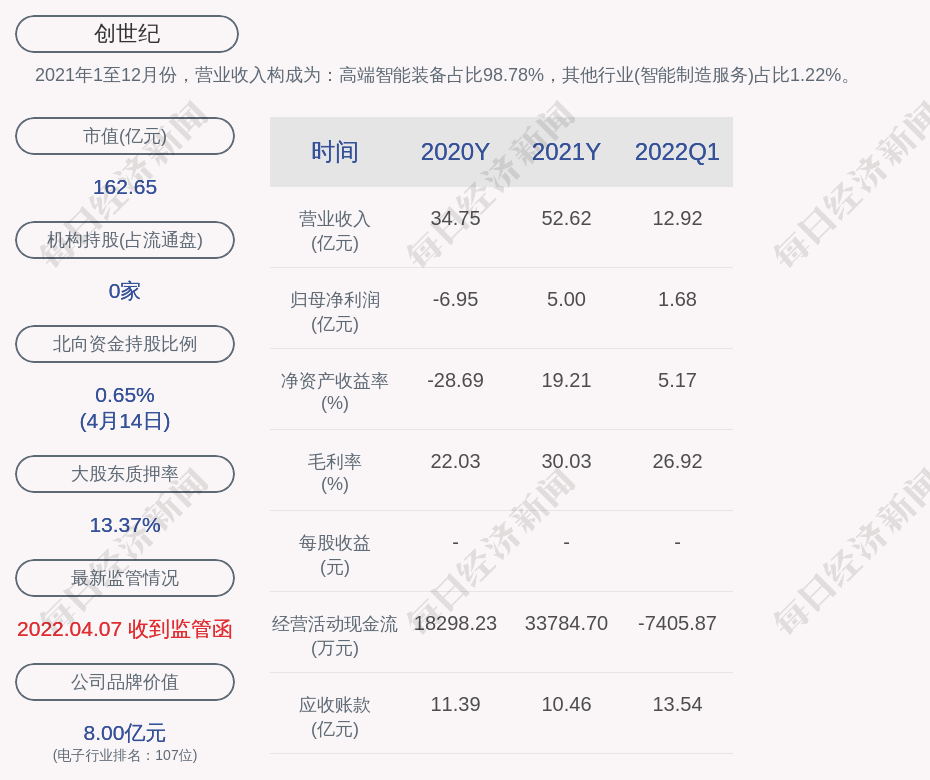Click the 时间 table header
This screenshot has height=780, width=930.
335,152
